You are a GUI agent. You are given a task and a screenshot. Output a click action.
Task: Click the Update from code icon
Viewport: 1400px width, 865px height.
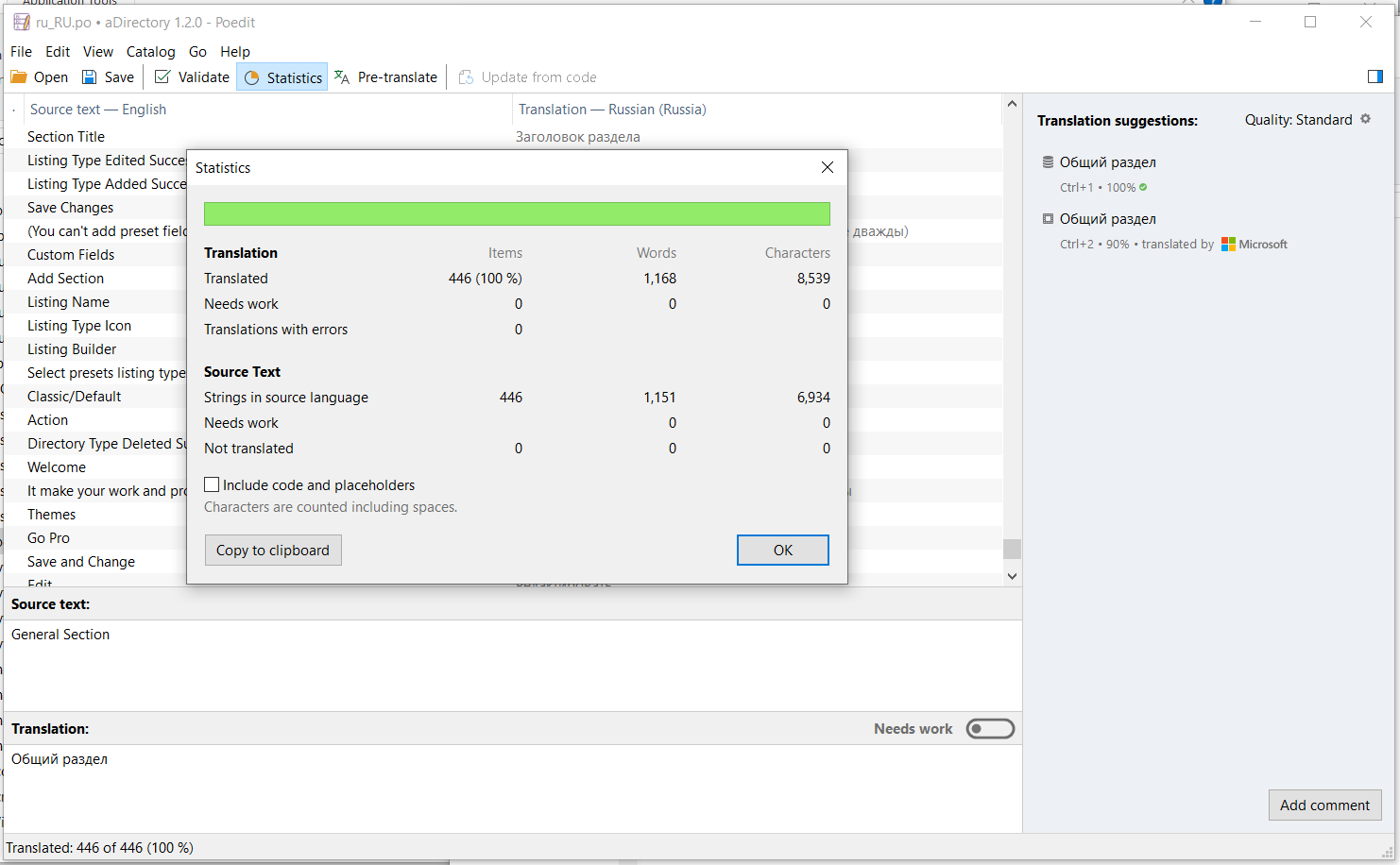click(x=466, y=77)
